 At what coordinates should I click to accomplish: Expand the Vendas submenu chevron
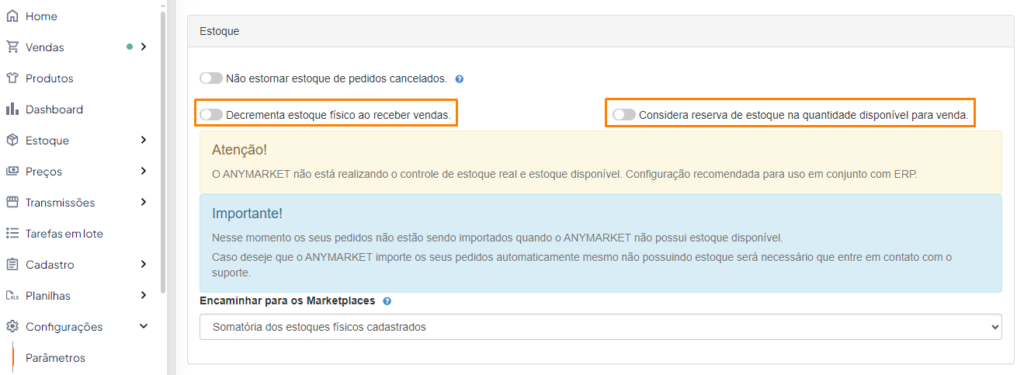[x=144, y=46]
